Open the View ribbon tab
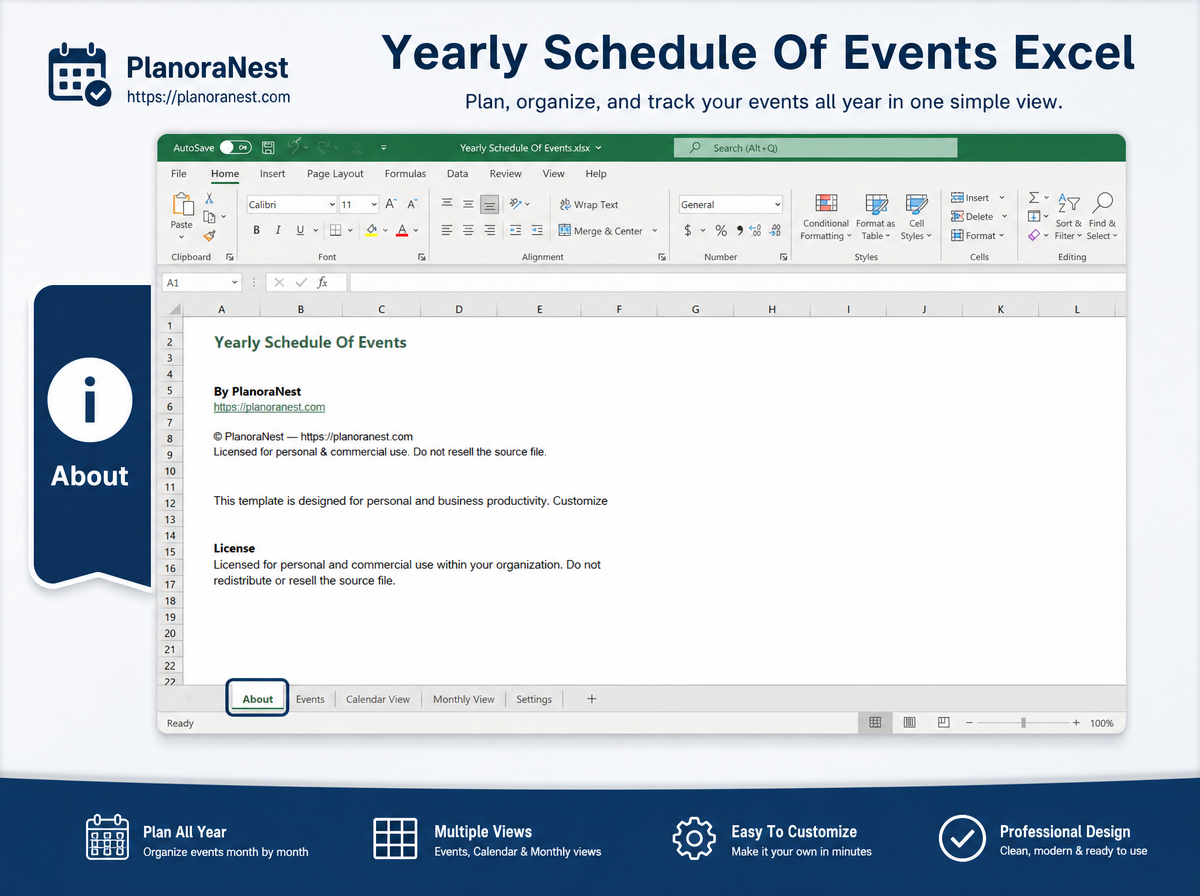 553,174
